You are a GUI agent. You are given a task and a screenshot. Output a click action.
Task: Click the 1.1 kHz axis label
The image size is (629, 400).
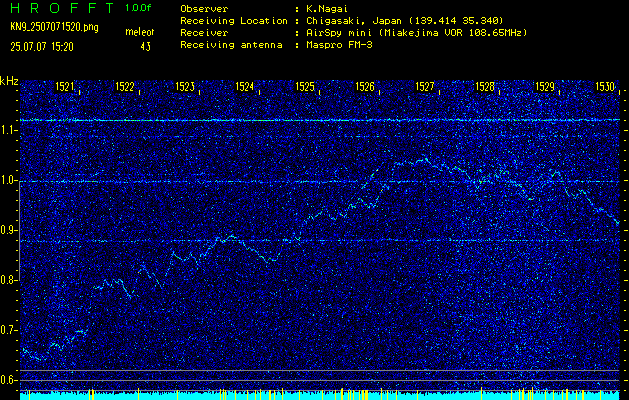(7, 130)
